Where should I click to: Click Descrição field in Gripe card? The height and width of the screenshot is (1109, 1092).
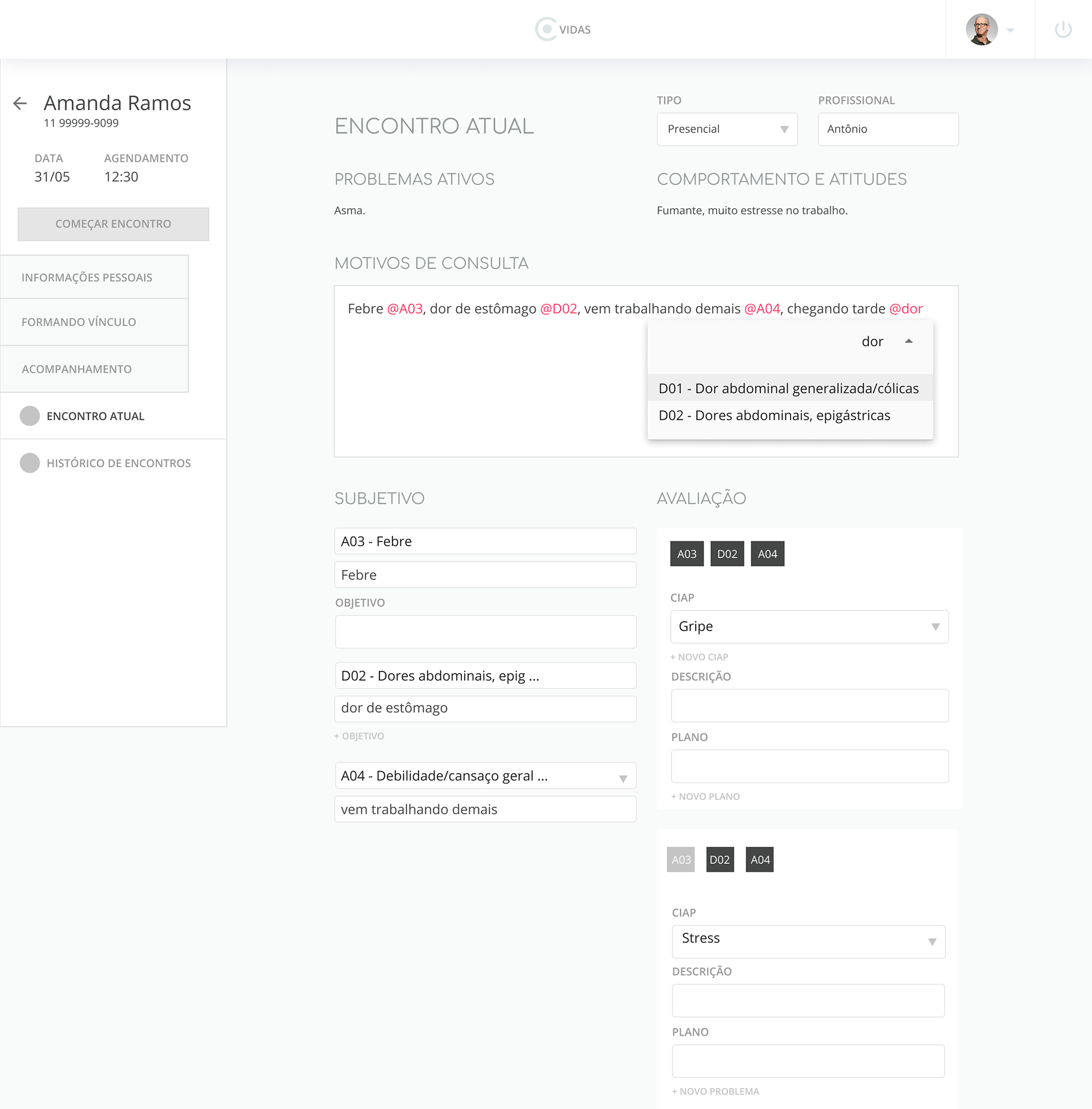click(809, 706)
